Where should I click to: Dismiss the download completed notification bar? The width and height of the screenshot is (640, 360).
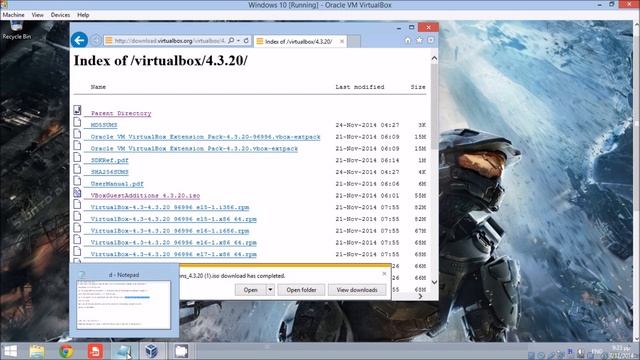[x=384, y=274]
